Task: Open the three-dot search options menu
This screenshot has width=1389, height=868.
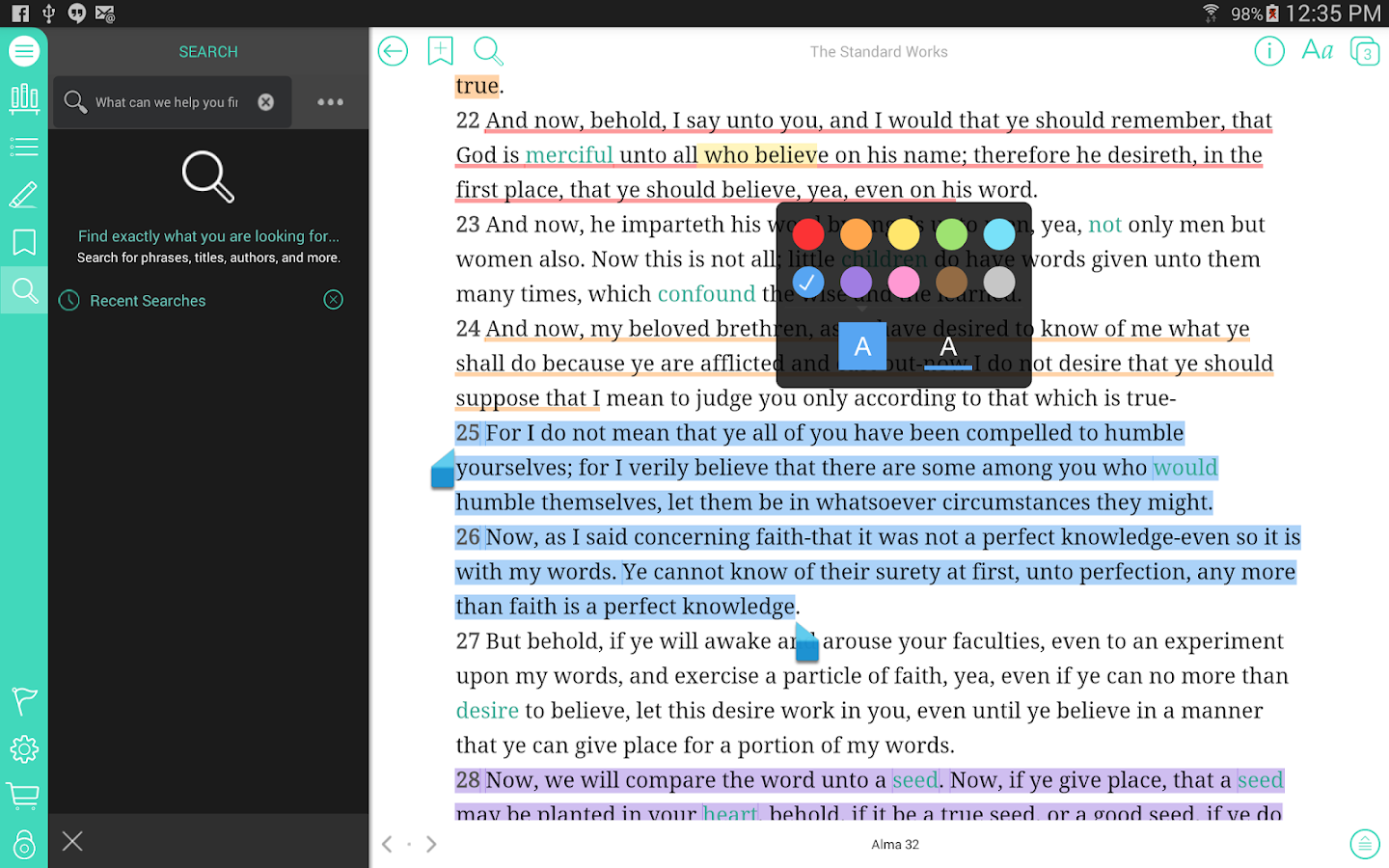Action: (330, 102)
